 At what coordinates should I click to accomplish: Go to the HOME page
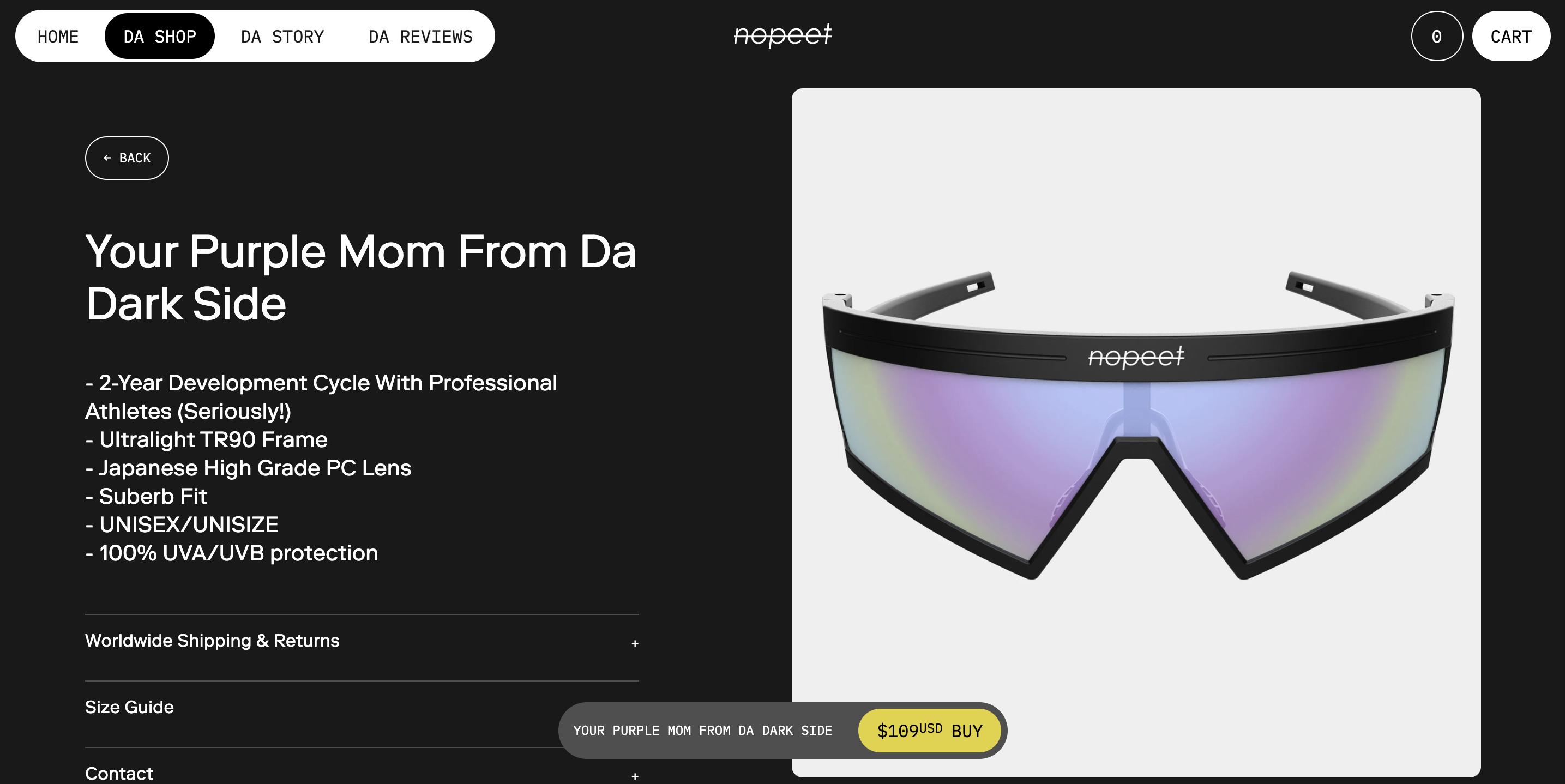[x=58, y=37]
